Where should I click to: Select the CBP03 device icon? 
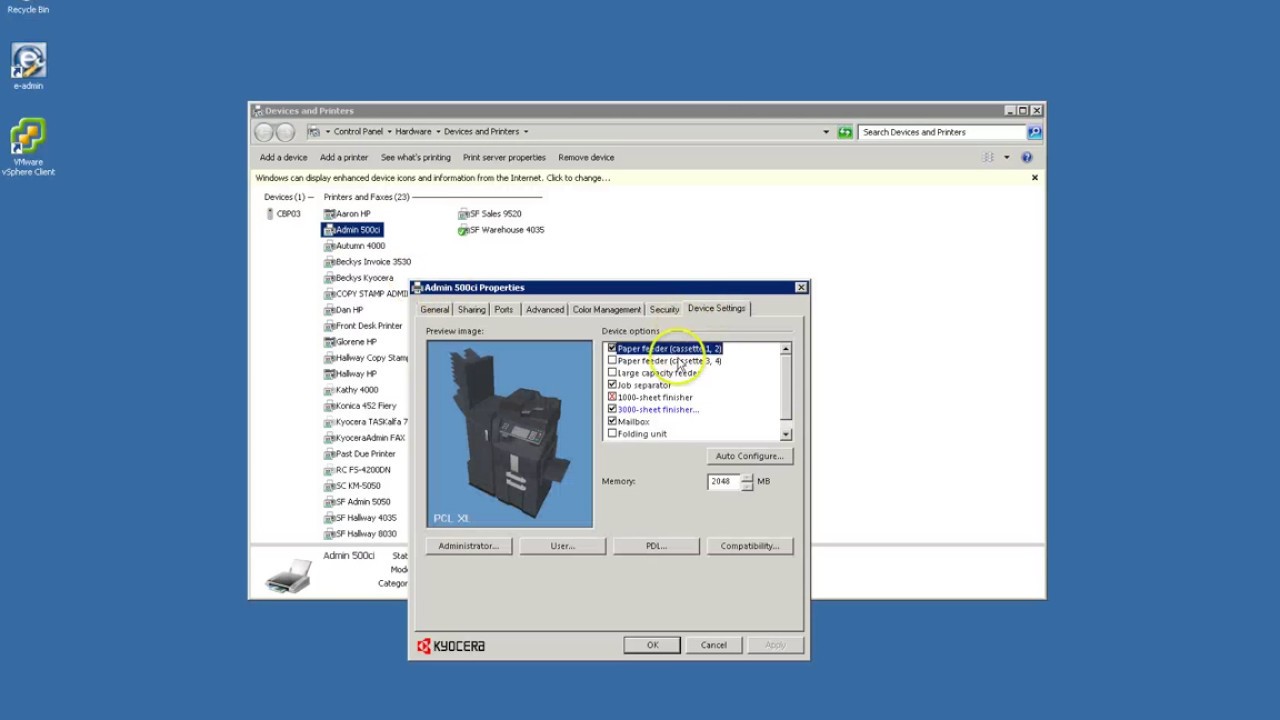283,214
